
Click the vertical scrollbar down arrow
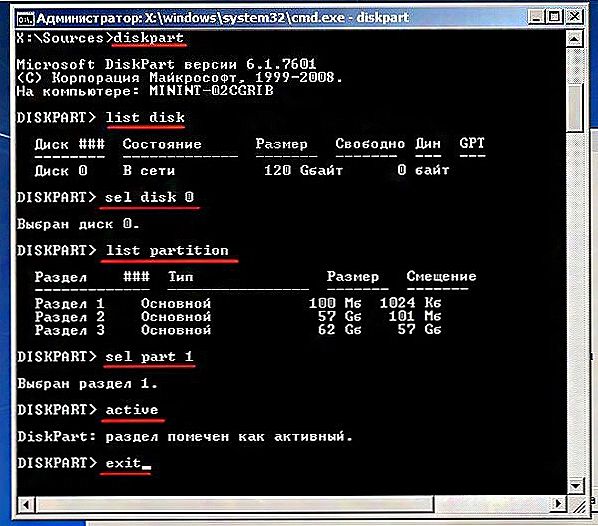click(x=575, y=486)
